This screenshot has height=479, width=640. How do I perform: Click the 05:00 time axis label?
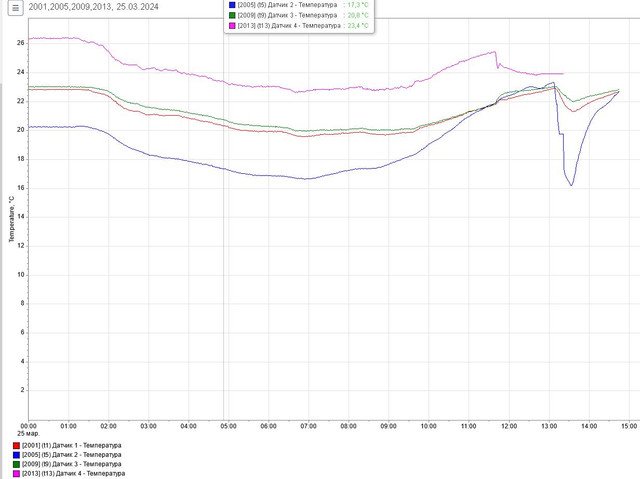229,426
